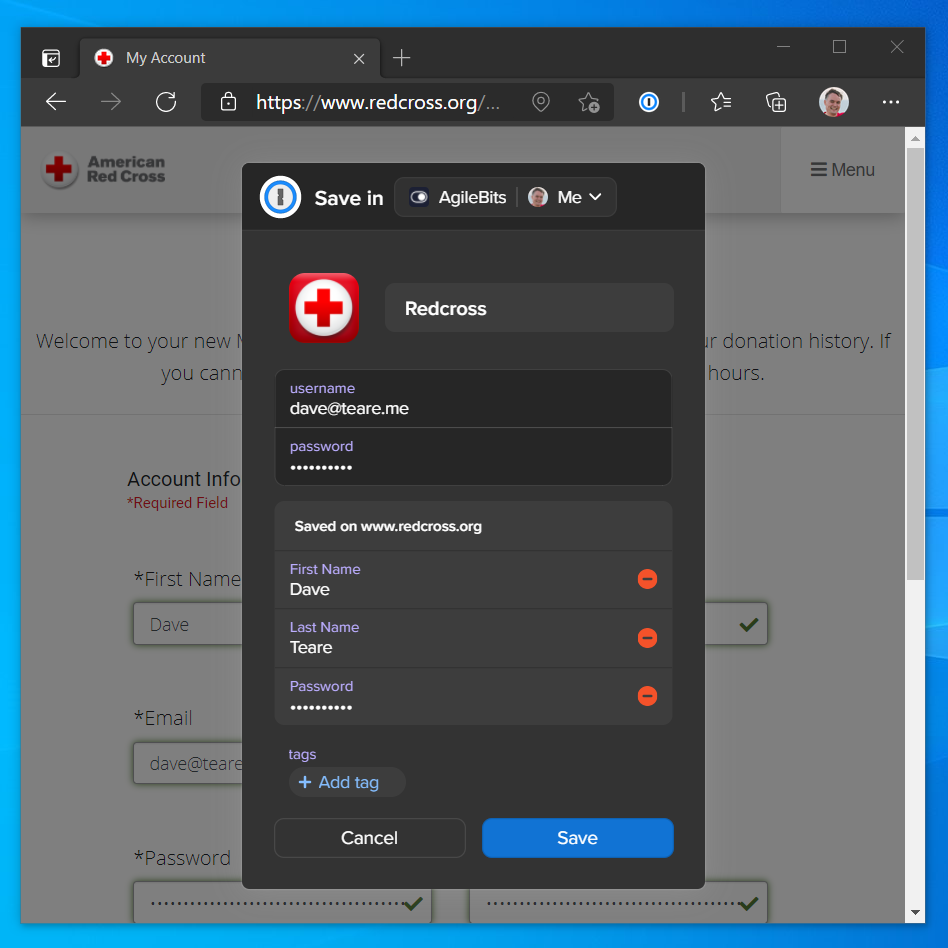Click the reload page icon
This screenshot has height=948, width=948.
[x=166, y=101]
